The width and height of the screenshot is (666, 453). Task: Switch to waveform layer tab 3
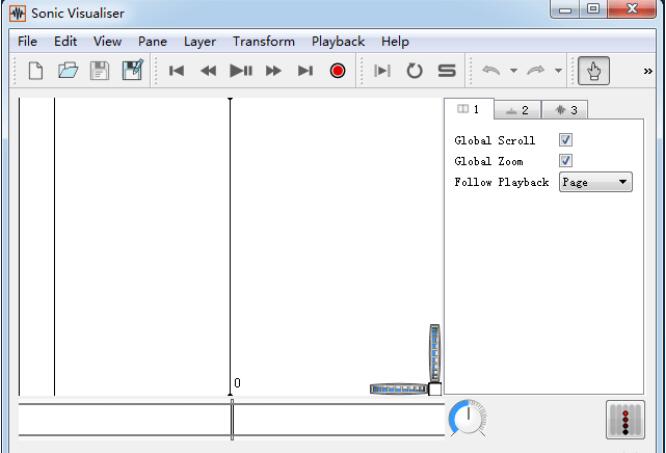click(565, 110)
